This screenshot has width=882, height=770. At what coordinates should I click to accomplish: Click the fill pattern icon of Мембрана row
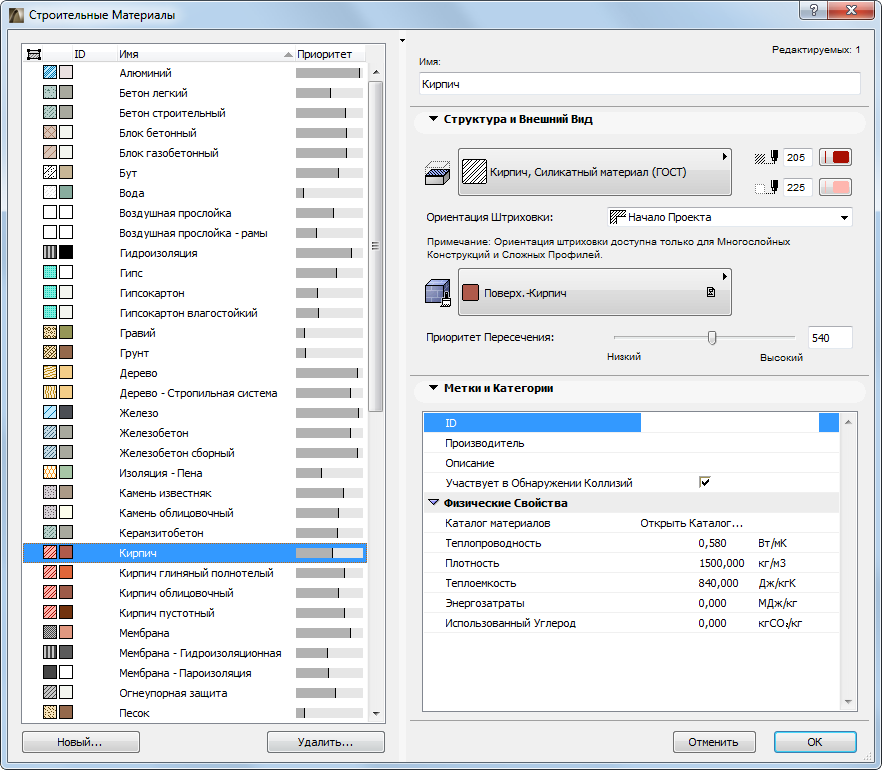(x=50, y=632)
